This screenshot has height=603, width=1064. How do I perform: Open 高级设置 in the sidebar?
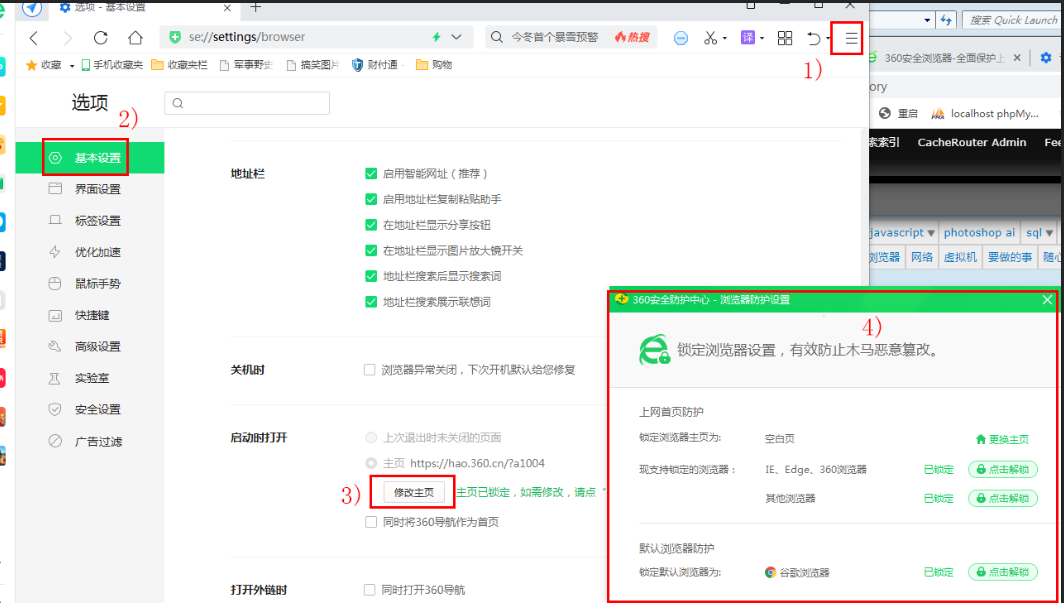(90, 347)
